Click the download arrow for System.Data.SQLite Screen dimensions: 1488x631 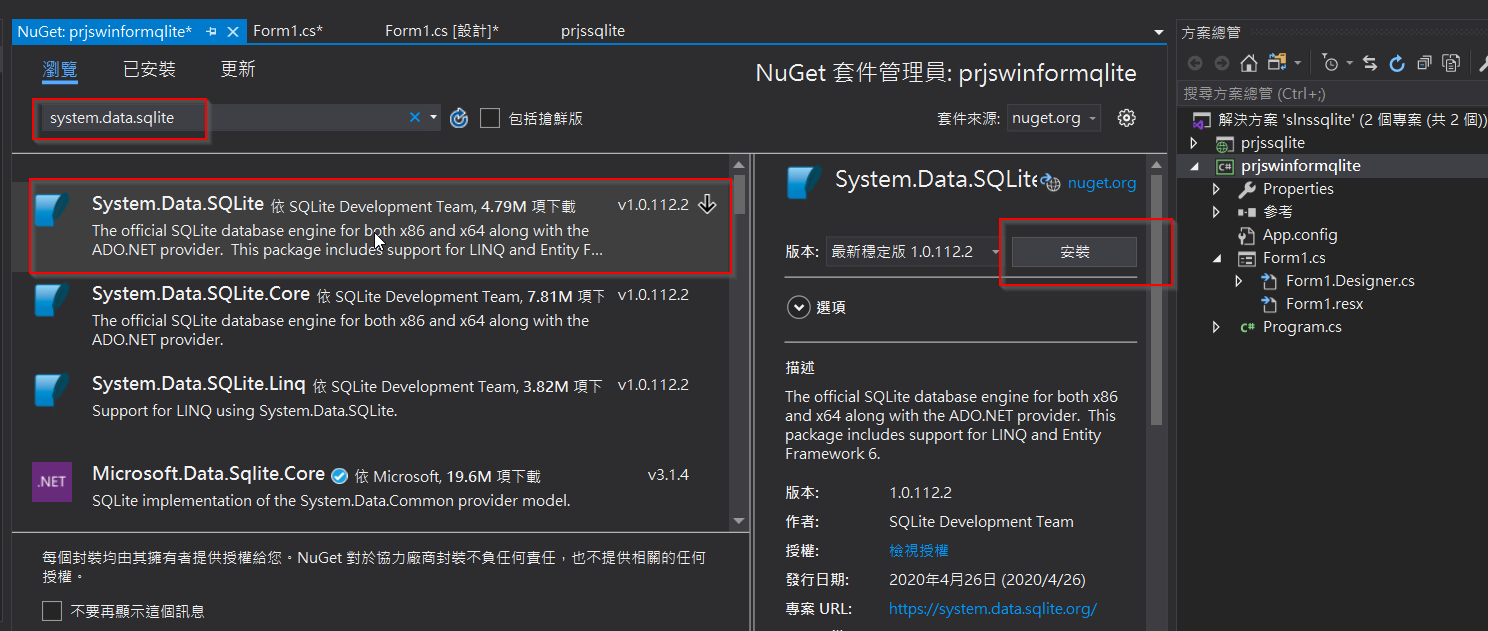[707, 205]
